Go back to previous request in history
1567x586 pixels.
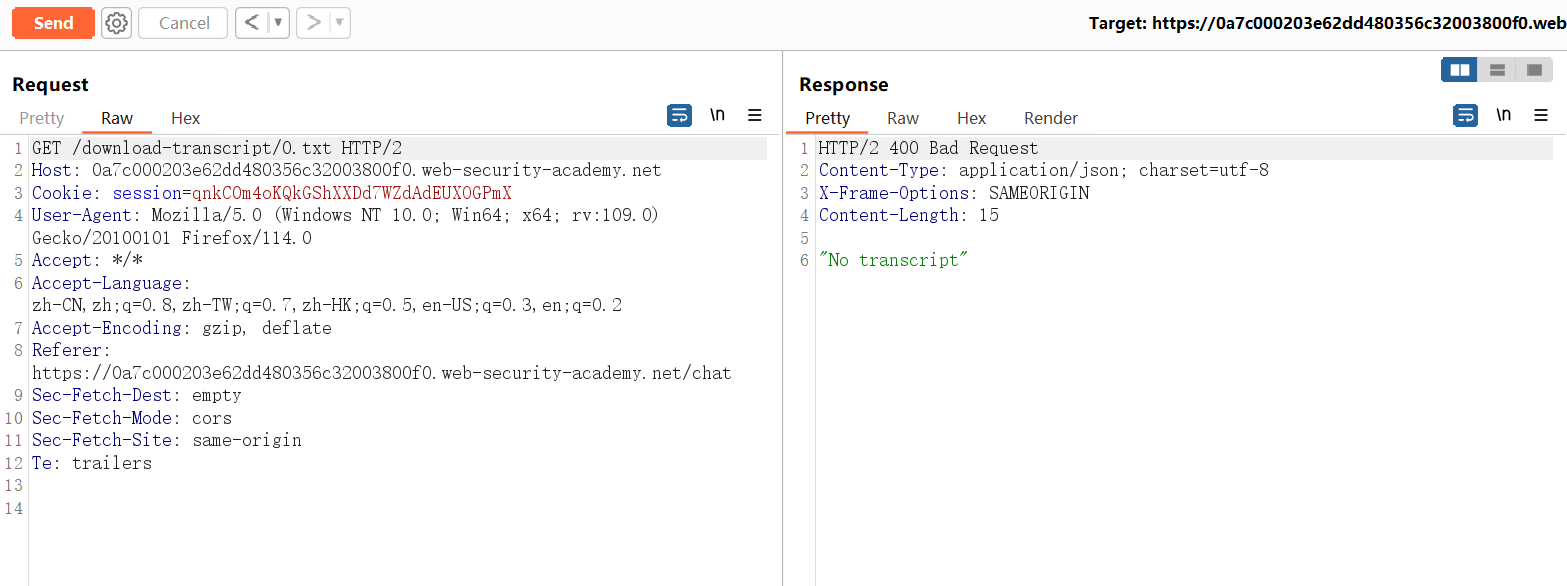[x=251, y=23]
